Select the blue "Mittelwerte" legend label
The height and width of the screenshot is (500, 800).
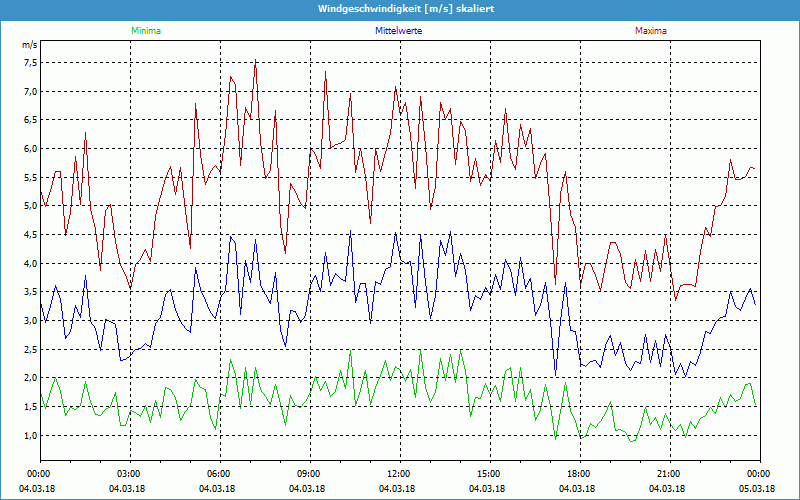(x=399, y=31)
